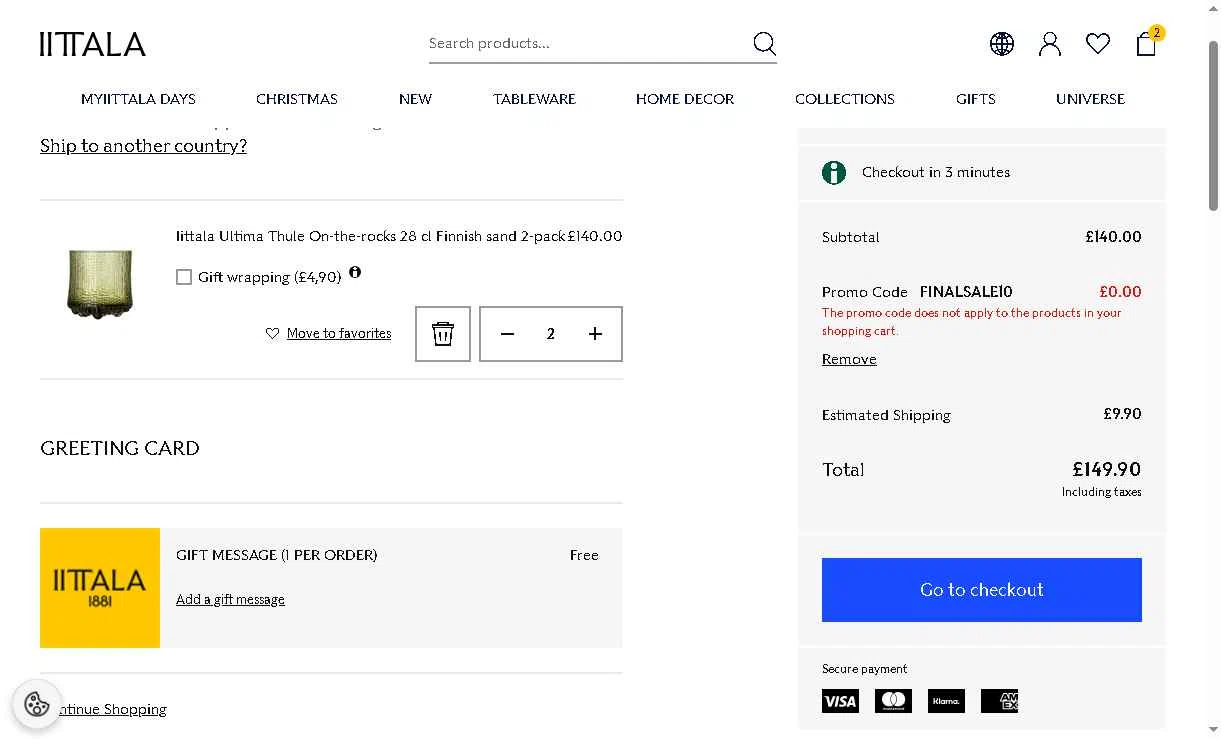Click Add a gift message link
The width and height of the screenshot is (1221, 739).
(230, 599)
